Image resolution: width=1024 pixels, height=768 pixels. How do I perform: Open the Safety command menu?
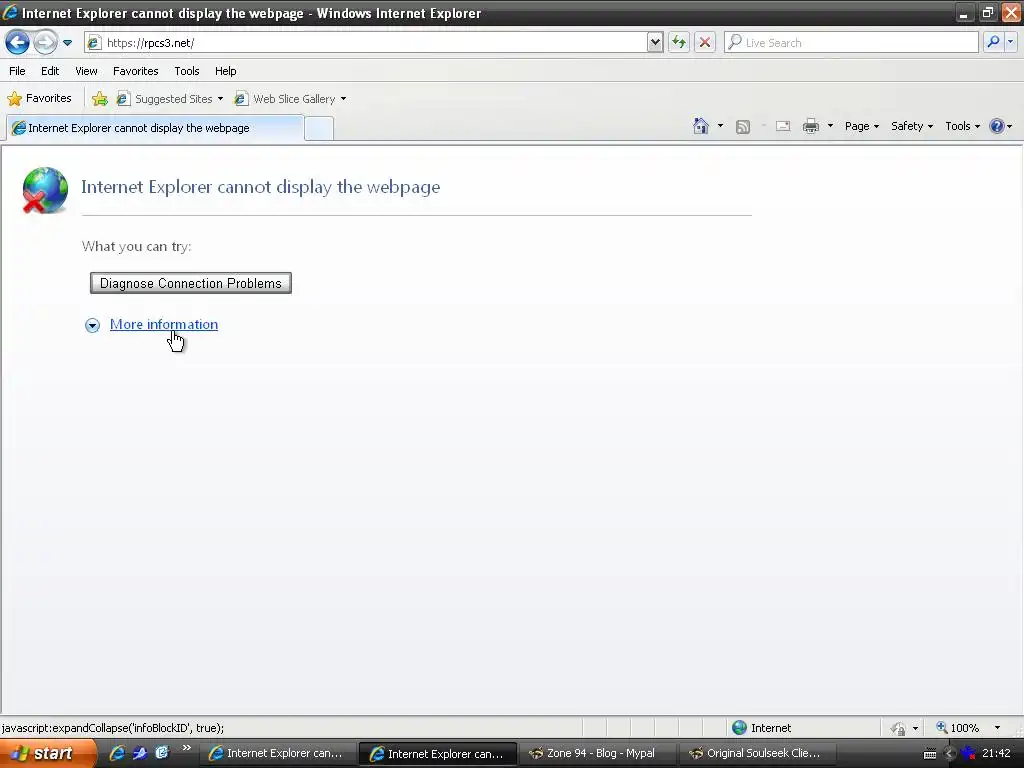pyautogui.click(x=912, y=126)
